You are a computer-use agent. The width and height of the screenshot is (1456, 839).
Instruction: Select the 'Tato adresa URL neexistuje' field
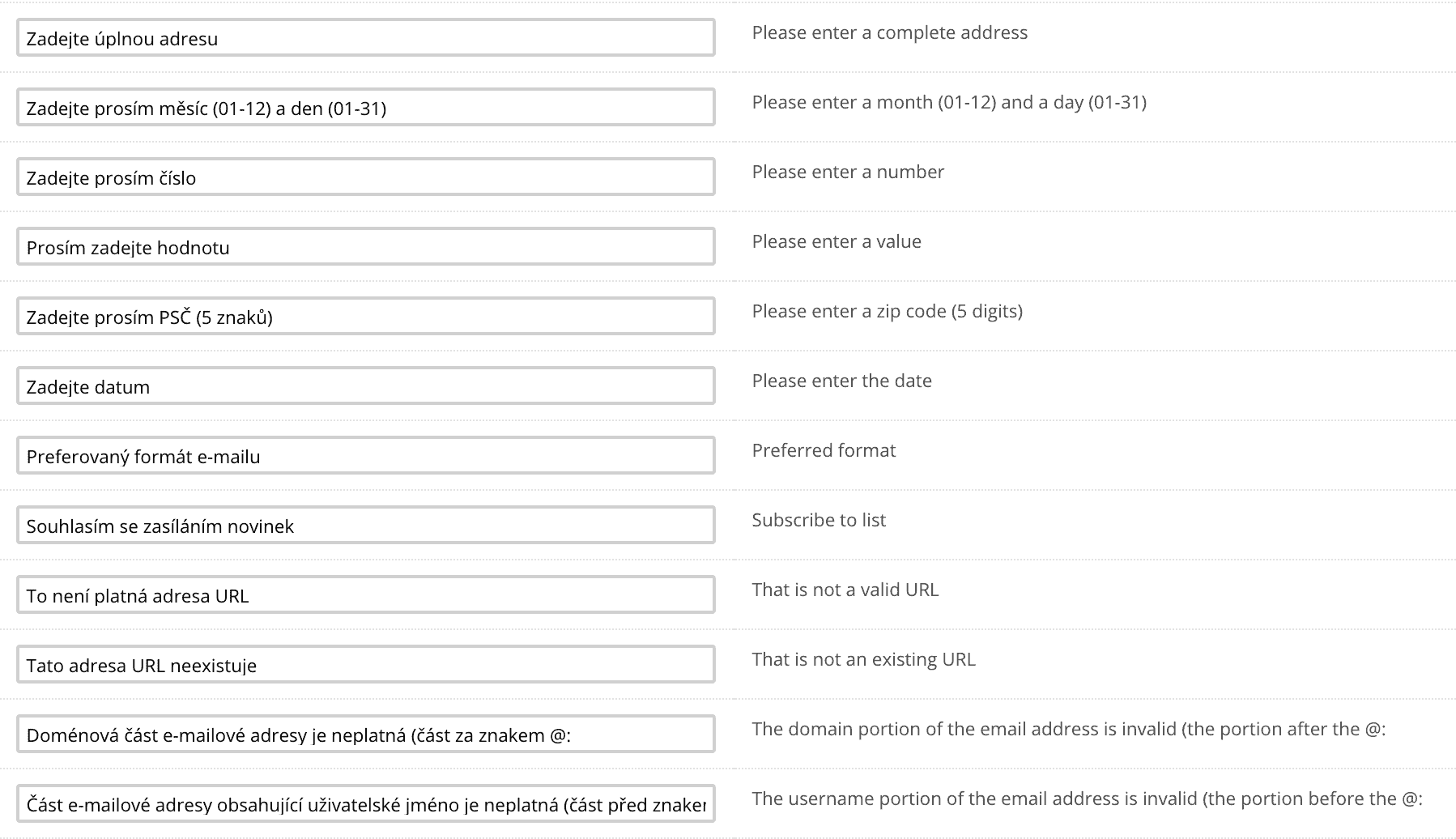coord(365,665)
